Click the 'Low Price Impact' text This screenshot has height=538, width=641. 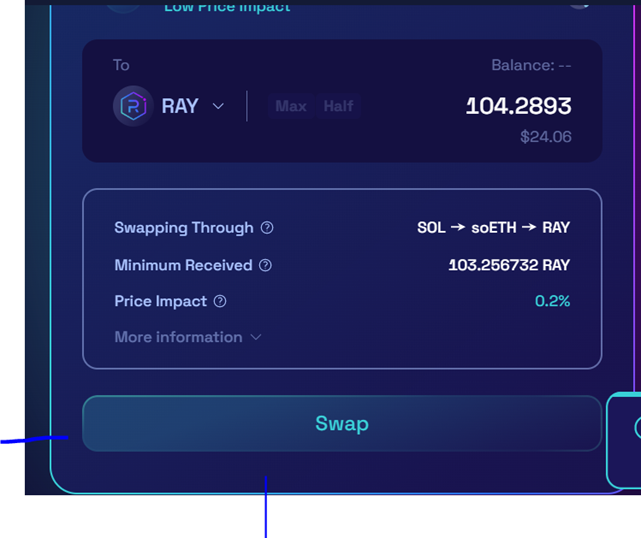pyautogui.click(x=227, y=7)
